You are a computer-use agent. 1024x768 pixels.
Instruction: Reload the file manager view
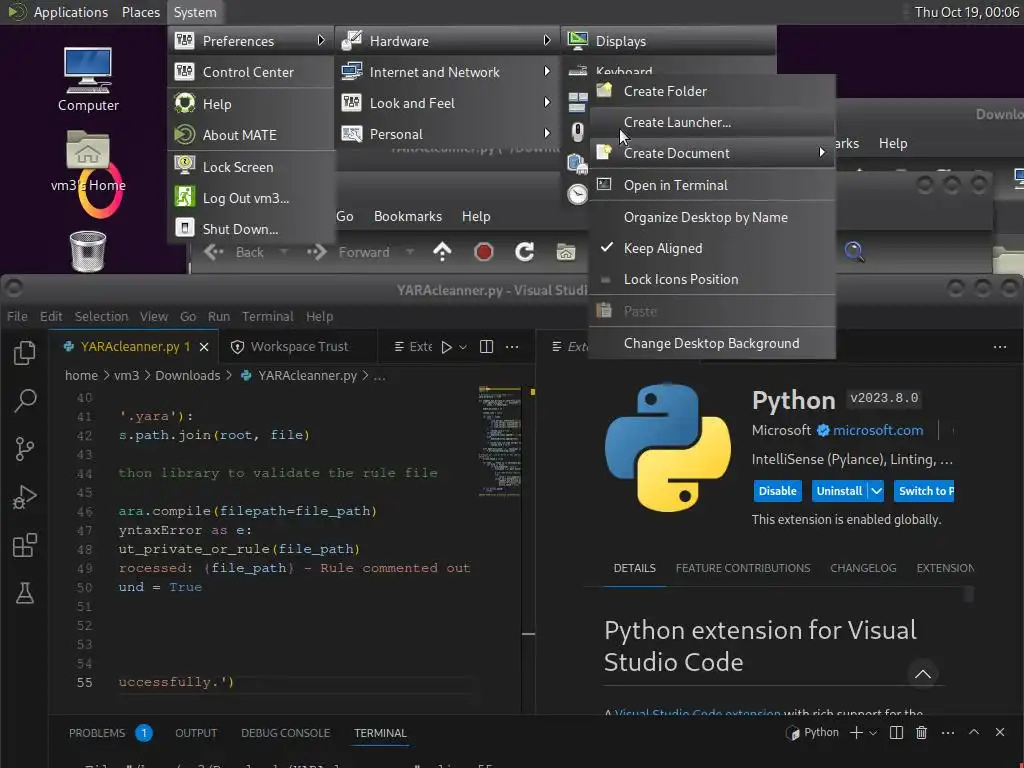pos(524,252)
